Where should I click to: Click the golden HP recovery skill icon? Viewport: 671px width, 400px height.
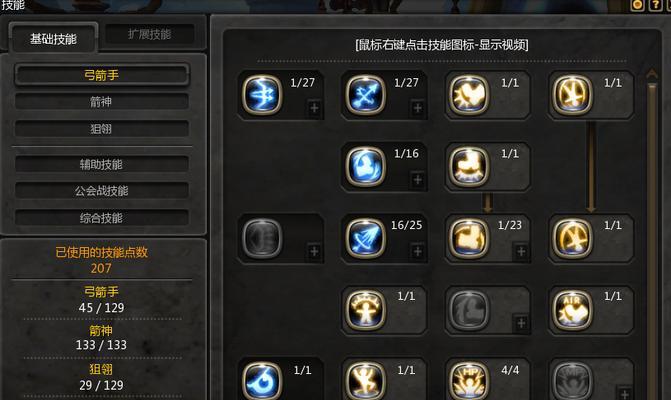[x=469, y=381]
